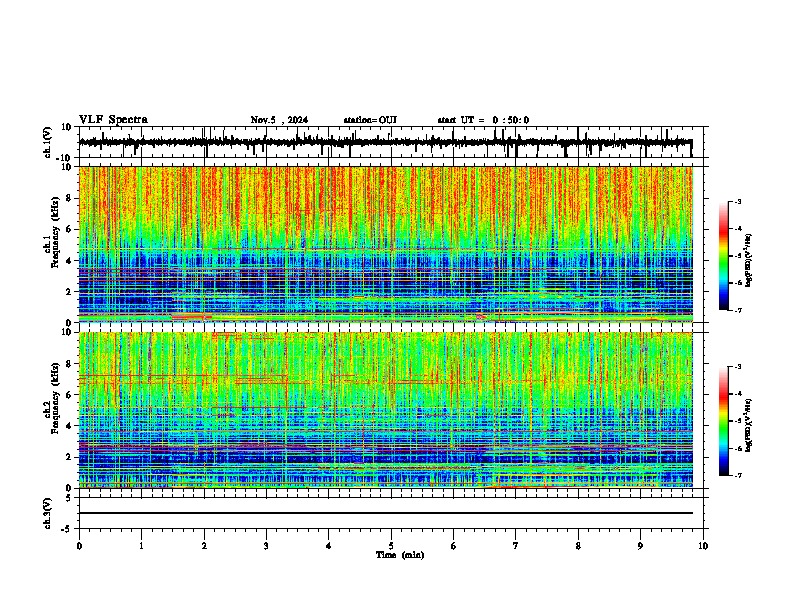
Task: Click the '-3' label on ch.1 colorbar
Action: (738, 201)
